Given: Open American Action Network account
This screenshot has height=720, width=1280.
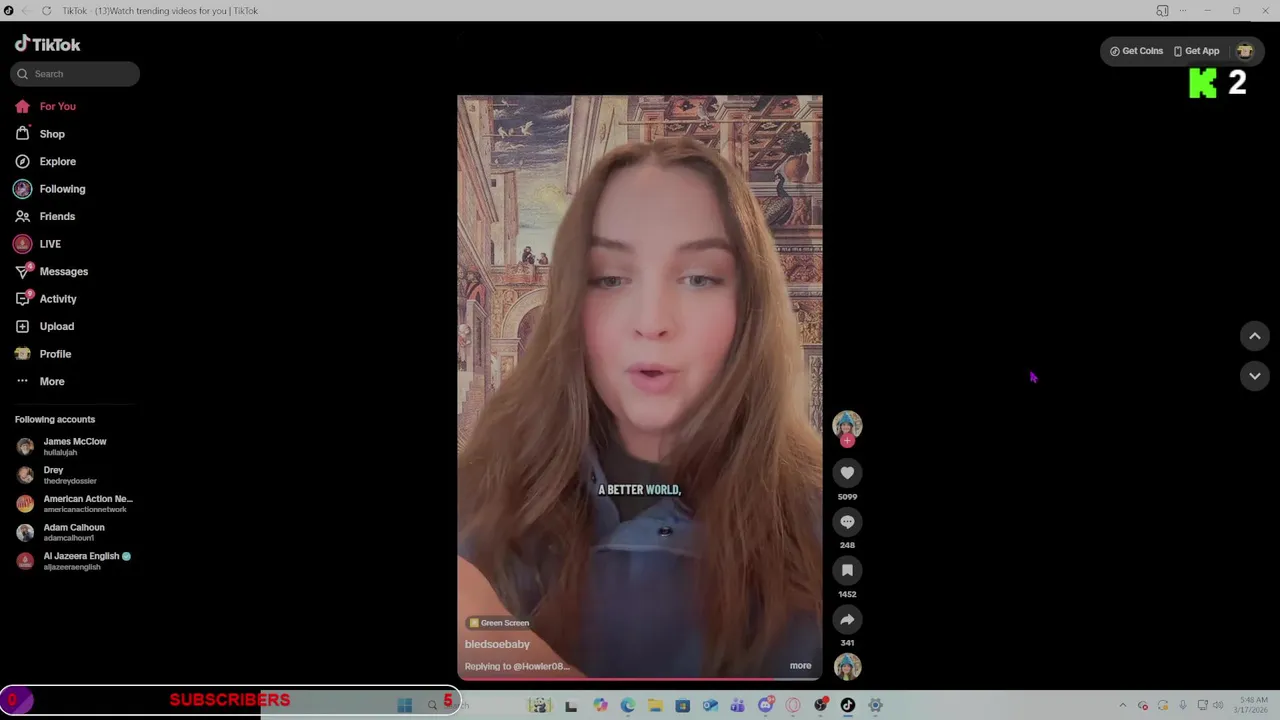Looking at the screenshot, I should (x=74, y=503).
